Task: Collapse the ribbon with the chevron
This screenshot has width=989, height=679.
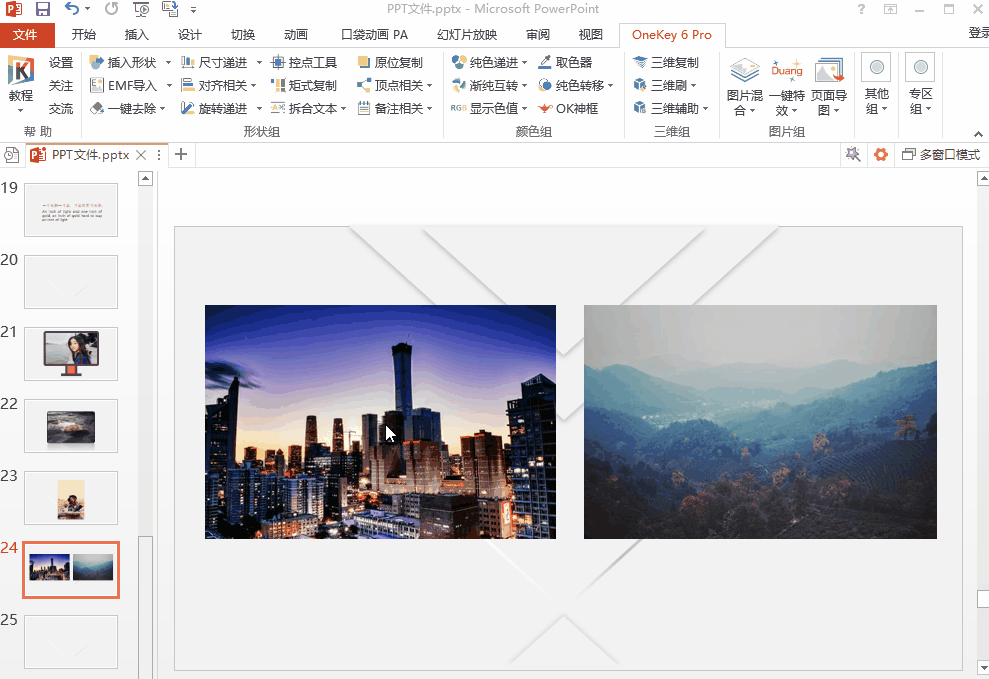Action: point(978,134)
